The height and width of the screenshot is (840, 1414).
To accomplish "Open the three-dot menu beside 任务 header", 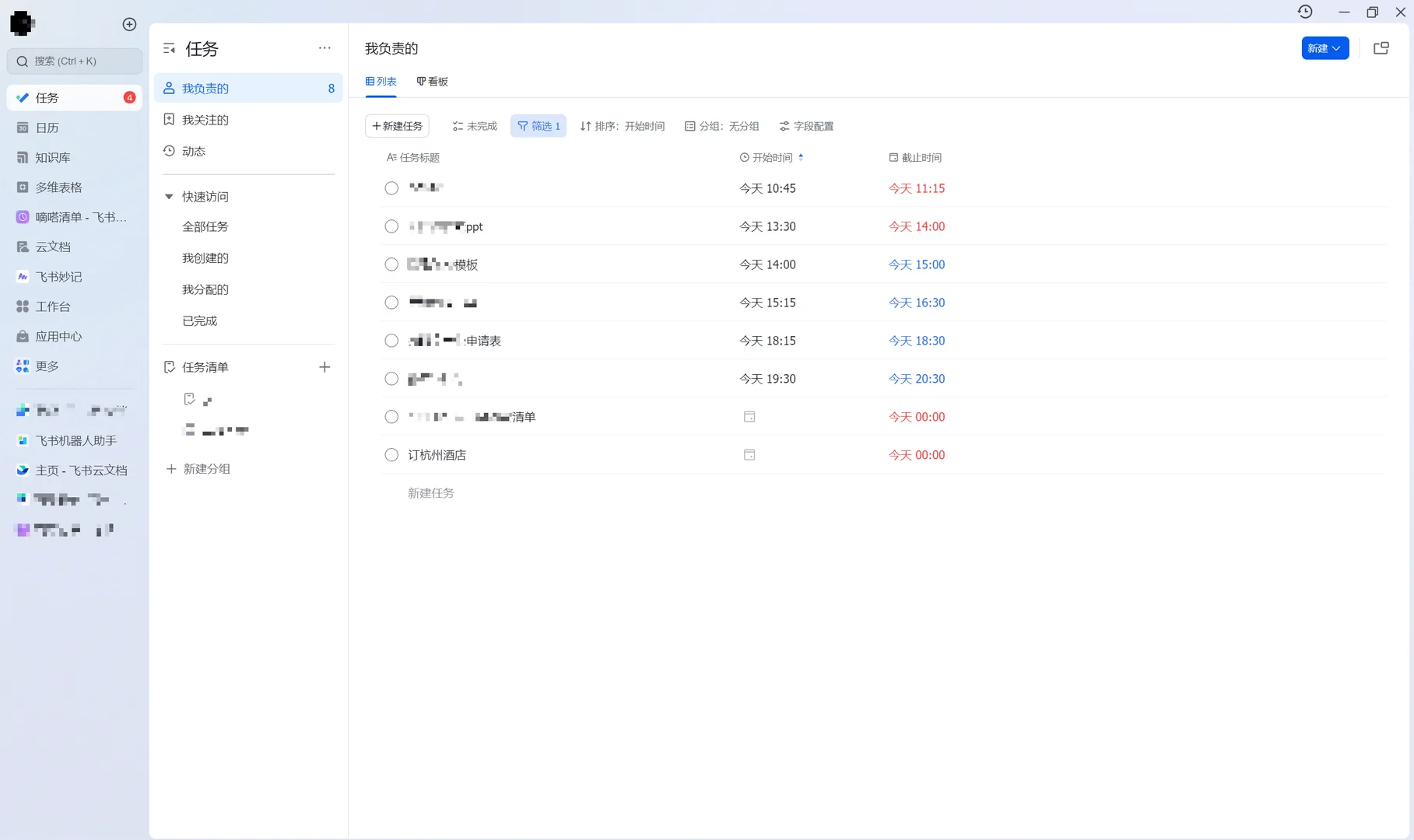I will coord(325,48).
